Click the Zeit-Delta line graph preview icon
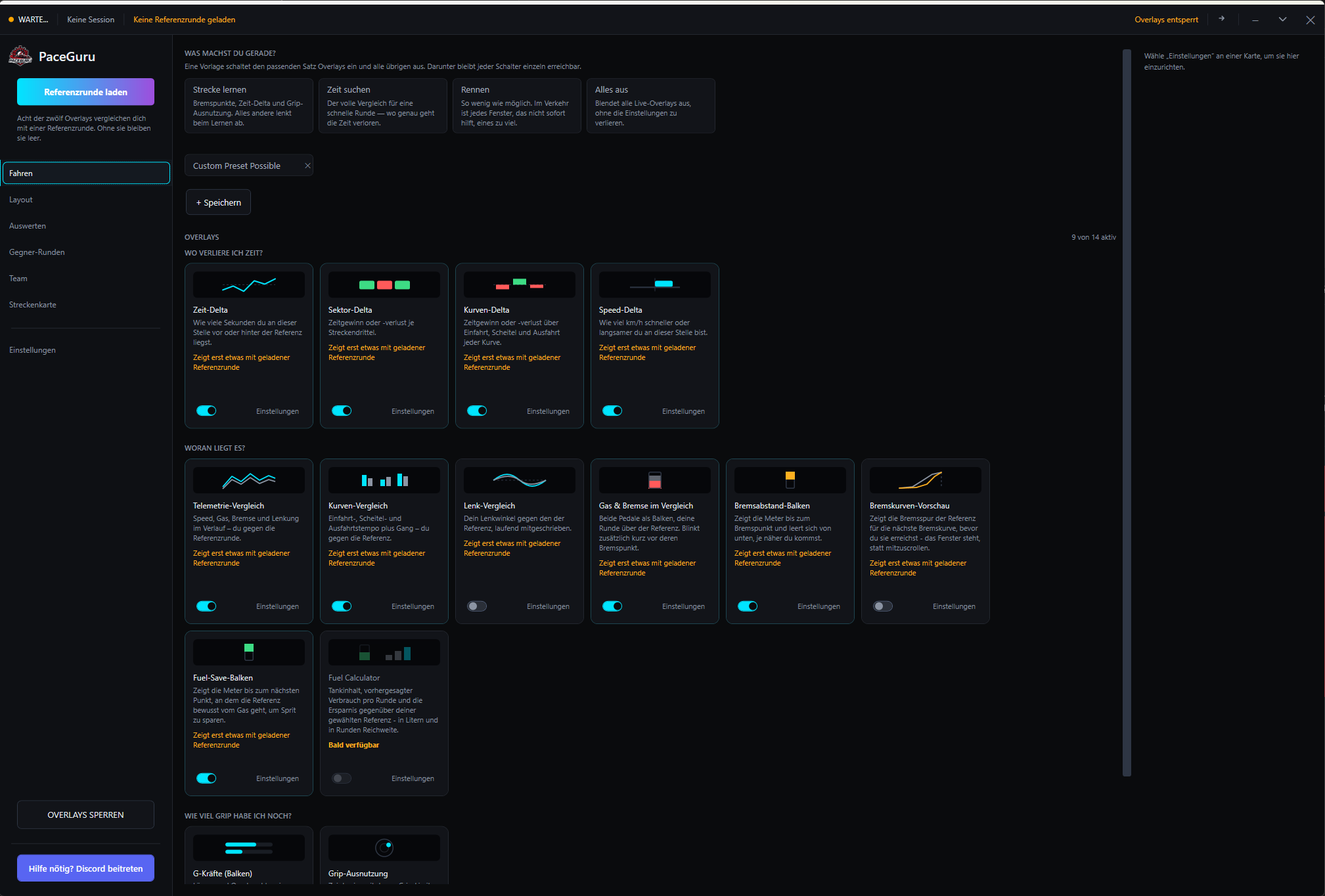Screen dimensions: 1325x896 pyautogui.click(x=249, y=284)
